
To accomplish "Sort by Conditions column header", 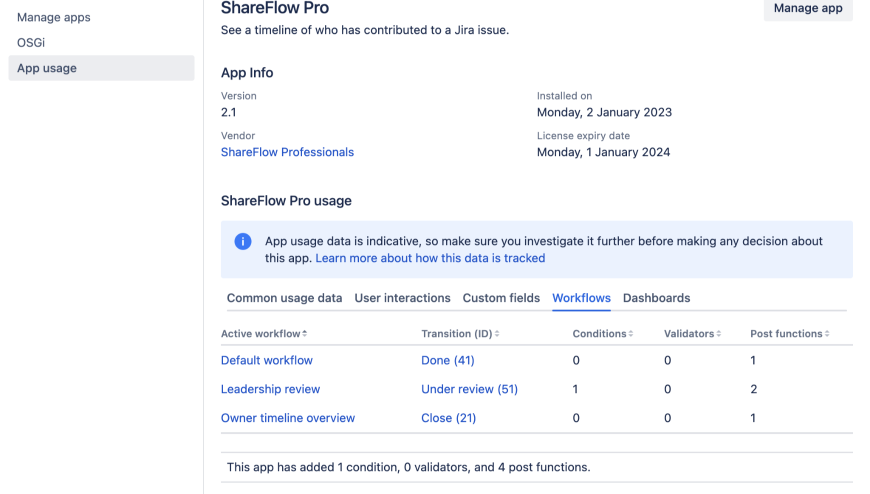I will (602, 333).
